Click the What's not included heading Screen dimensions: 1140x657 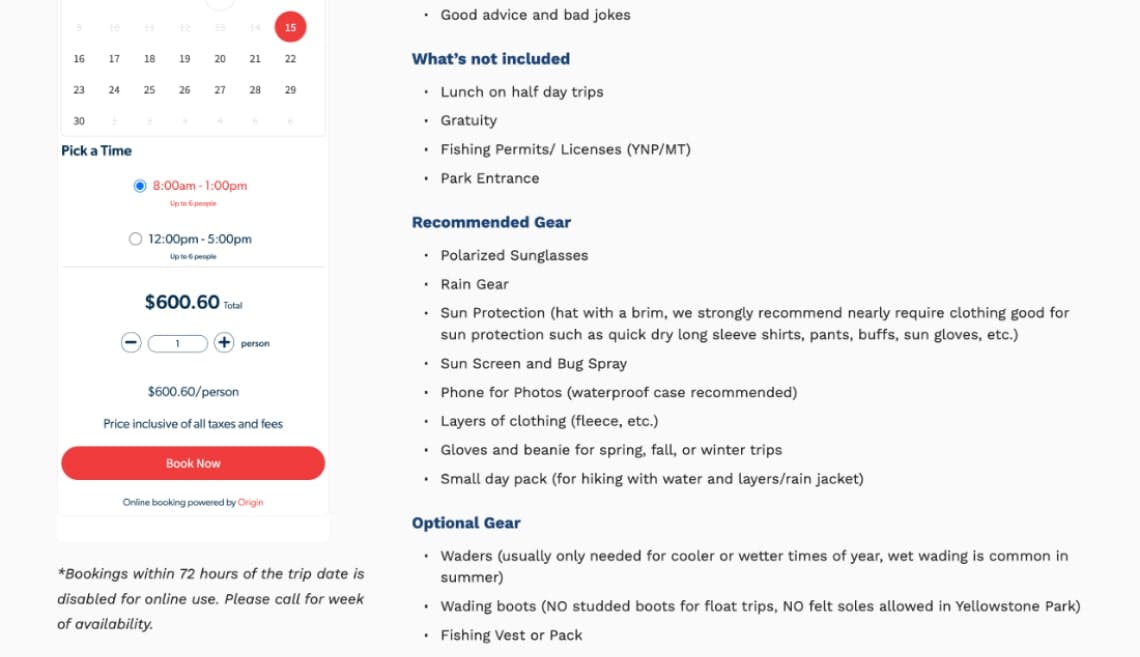(x=490, y=58)
